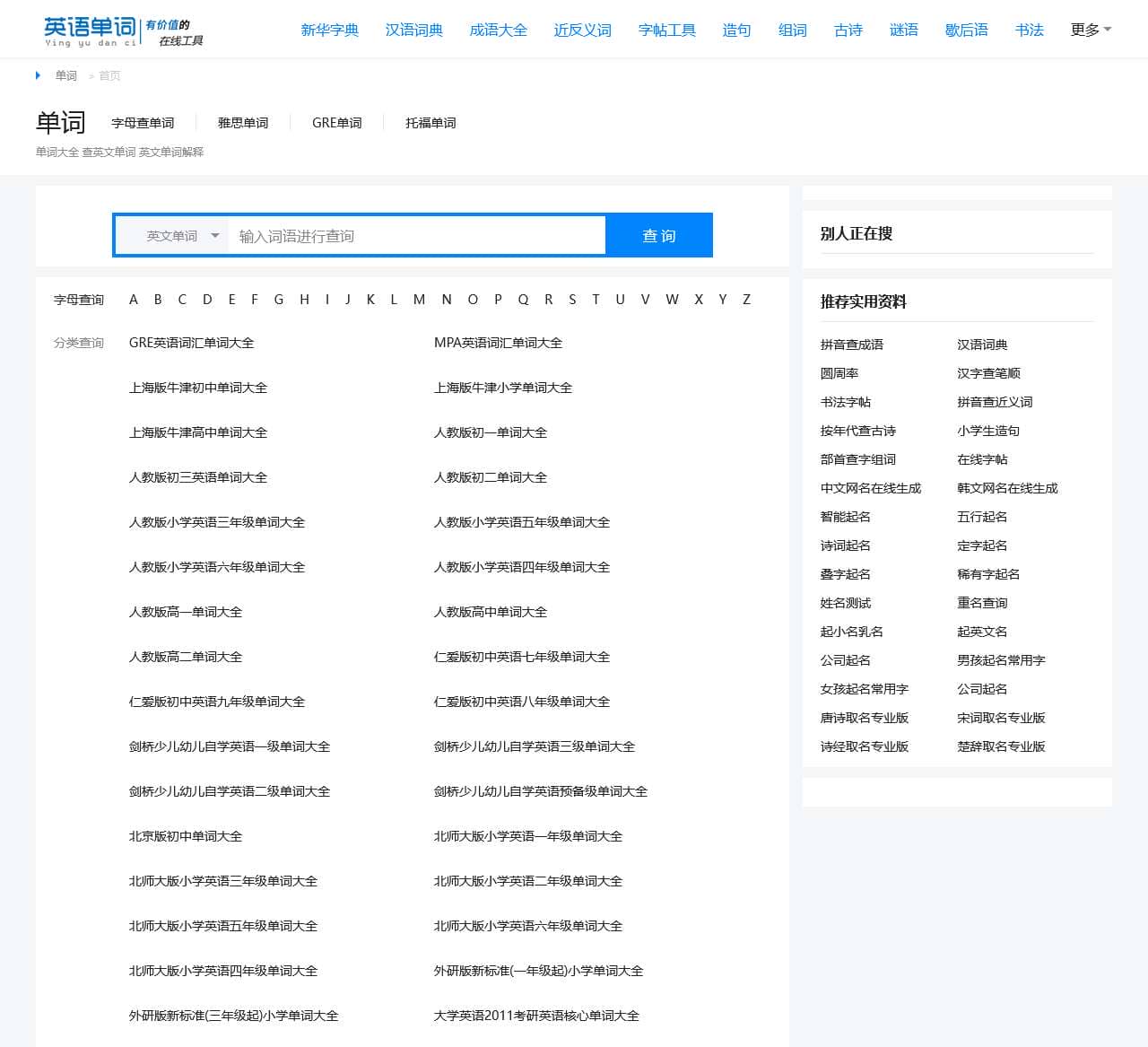Image resolution: width=1148 pixels, height=1047 pixels.
Task: Open 人教版初二单词大全 link
Action: point(491,477)
